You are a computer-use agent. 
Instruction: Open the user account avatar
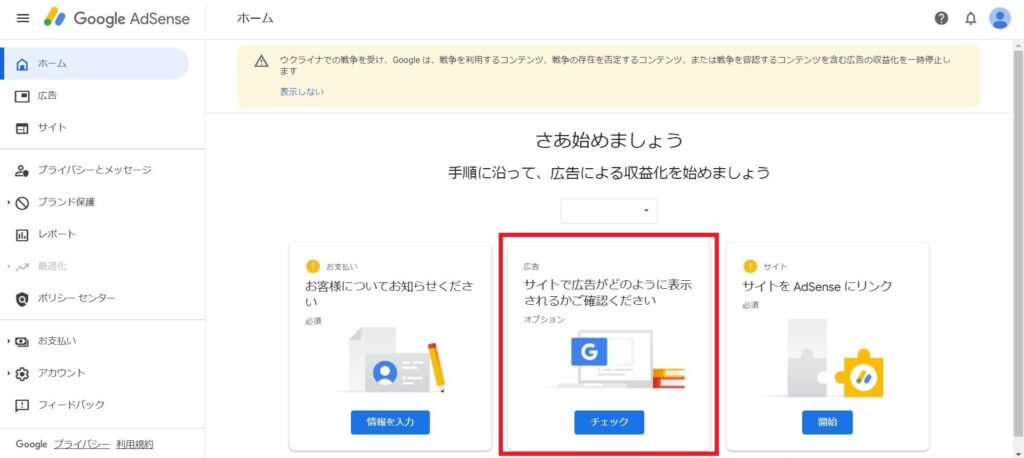1000,18
